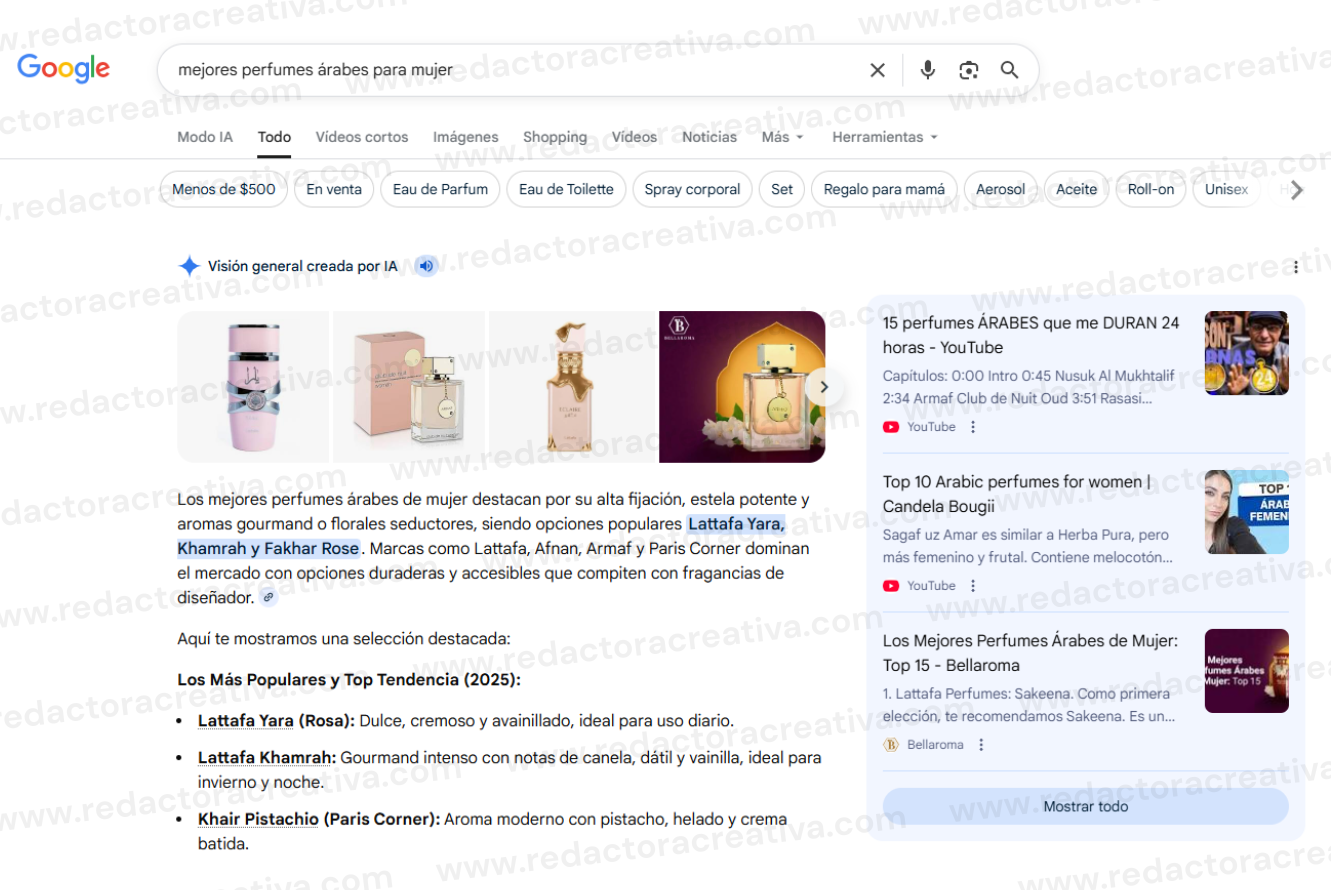The width and height of the screenshot is (1331, 890).
Task: Listen to the AI overview speaker icon
Action: coord(427,266)
